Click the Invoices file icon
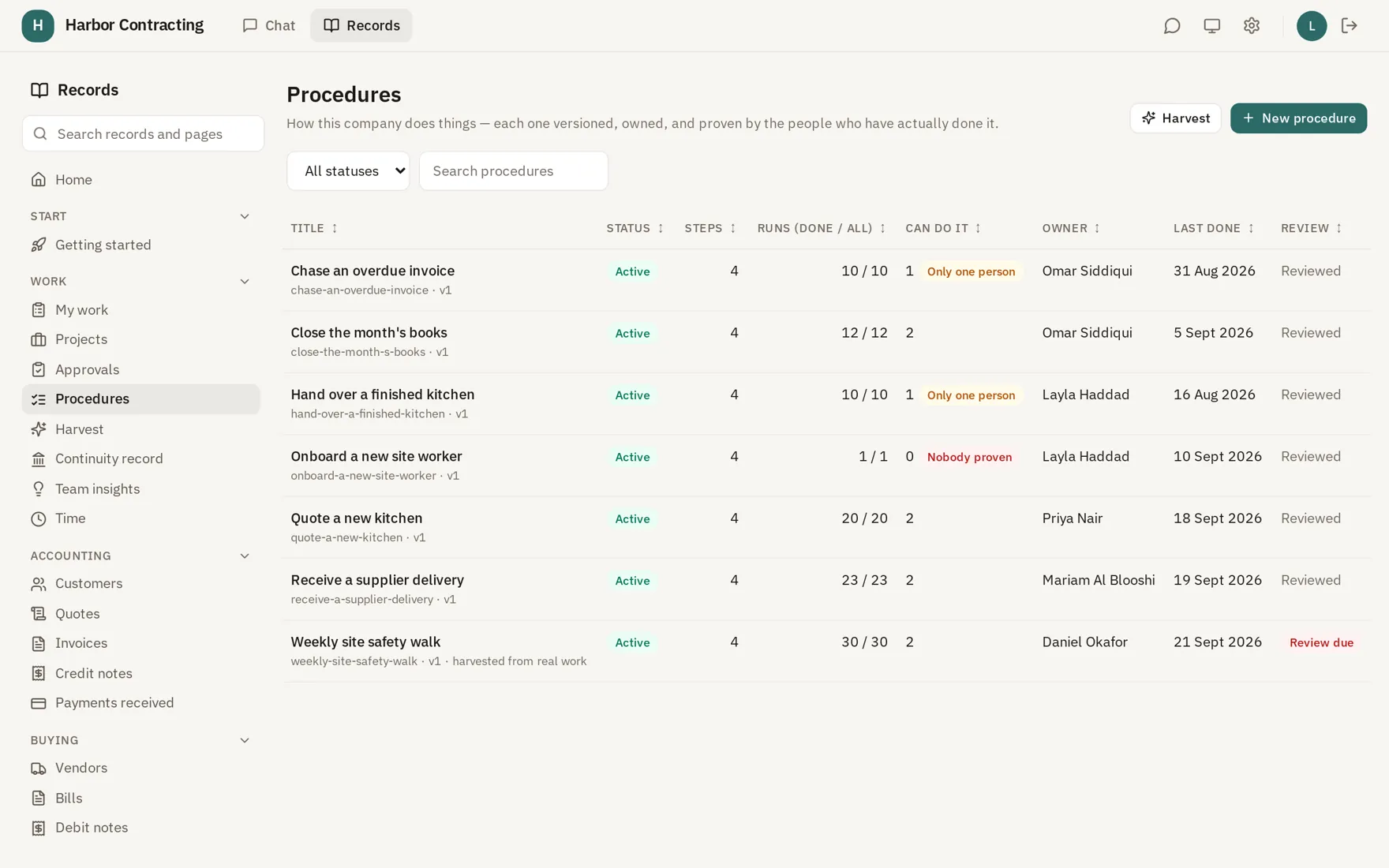Viewport: 1389px width, 868px height. coord(39,643)
